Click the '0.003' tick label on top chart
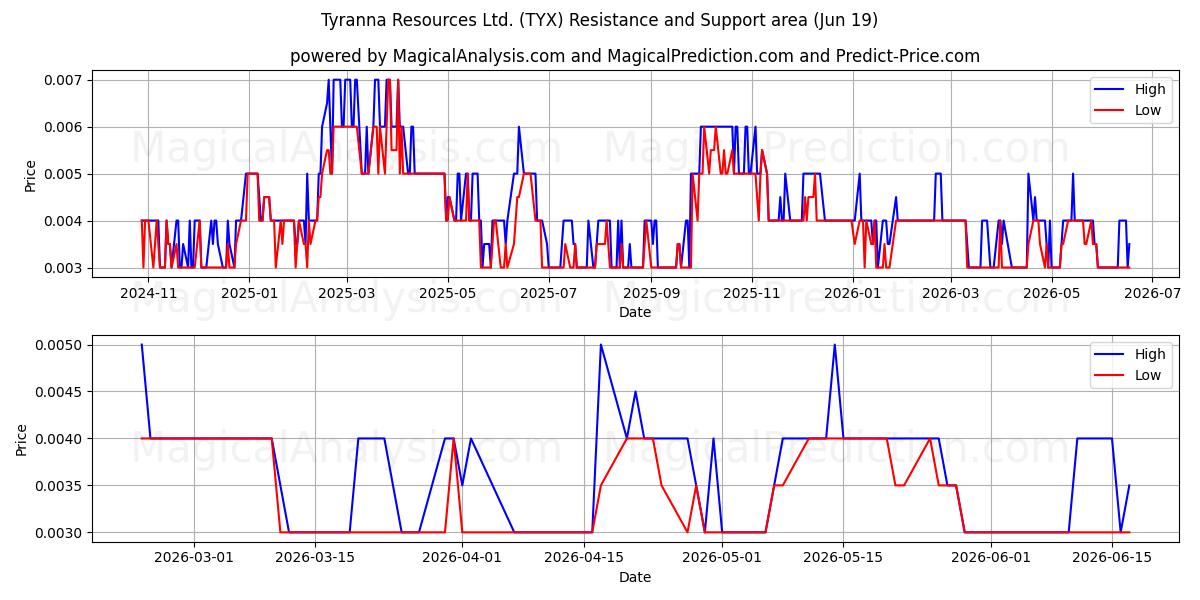The width and height of the screenshot is (1200, 600). pyautogui.click(x=66, y=268)
